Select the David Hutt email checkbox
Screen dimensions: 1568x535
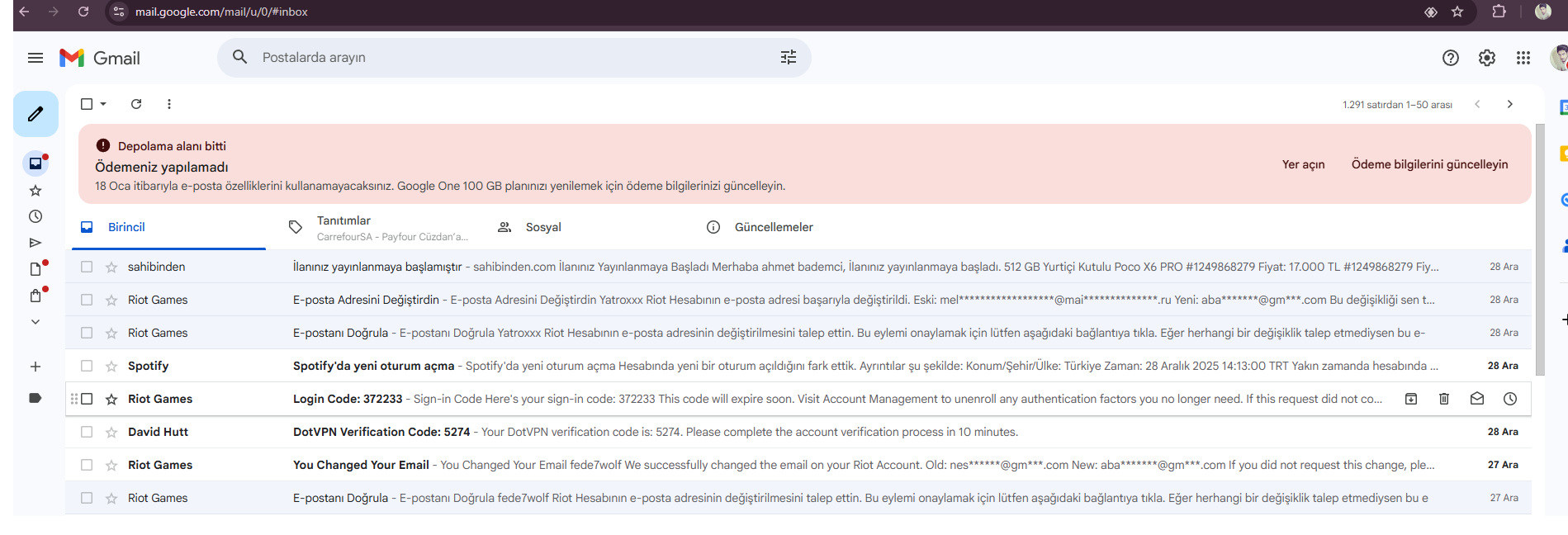[x=87, y=432]
